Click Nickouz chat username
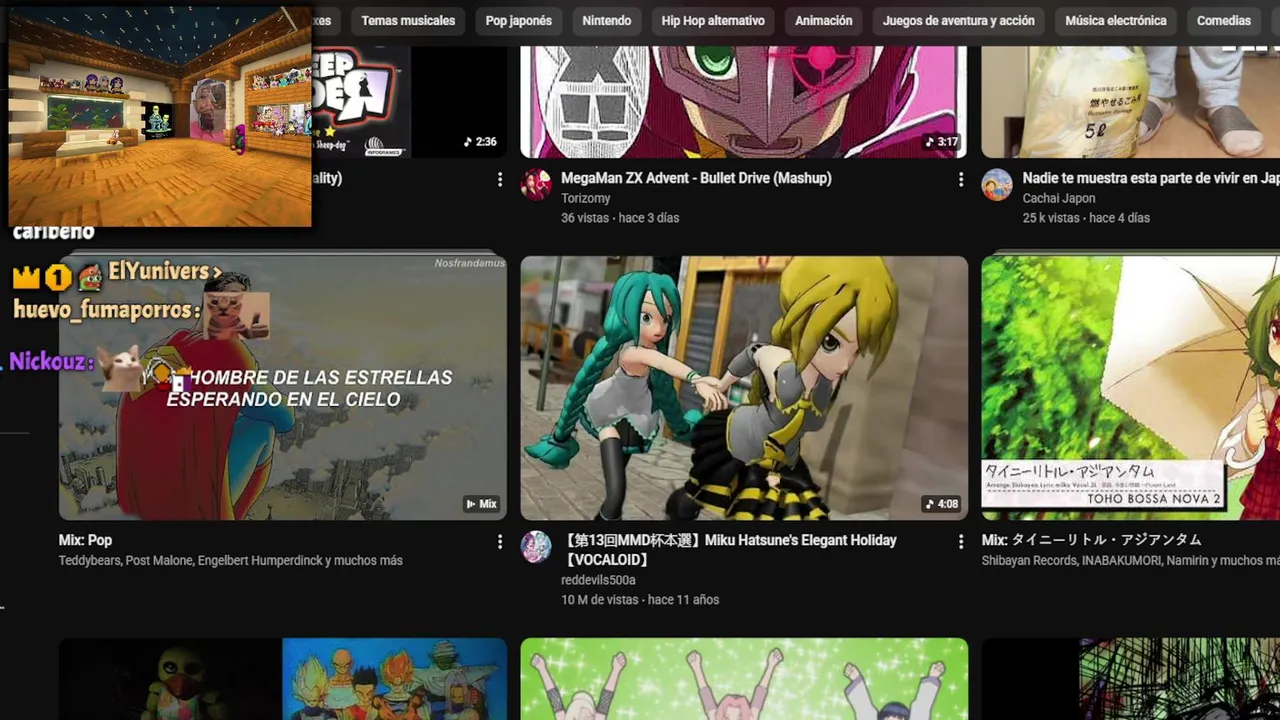This screenshot has width=1280, height=720. [x=51, y=361]
